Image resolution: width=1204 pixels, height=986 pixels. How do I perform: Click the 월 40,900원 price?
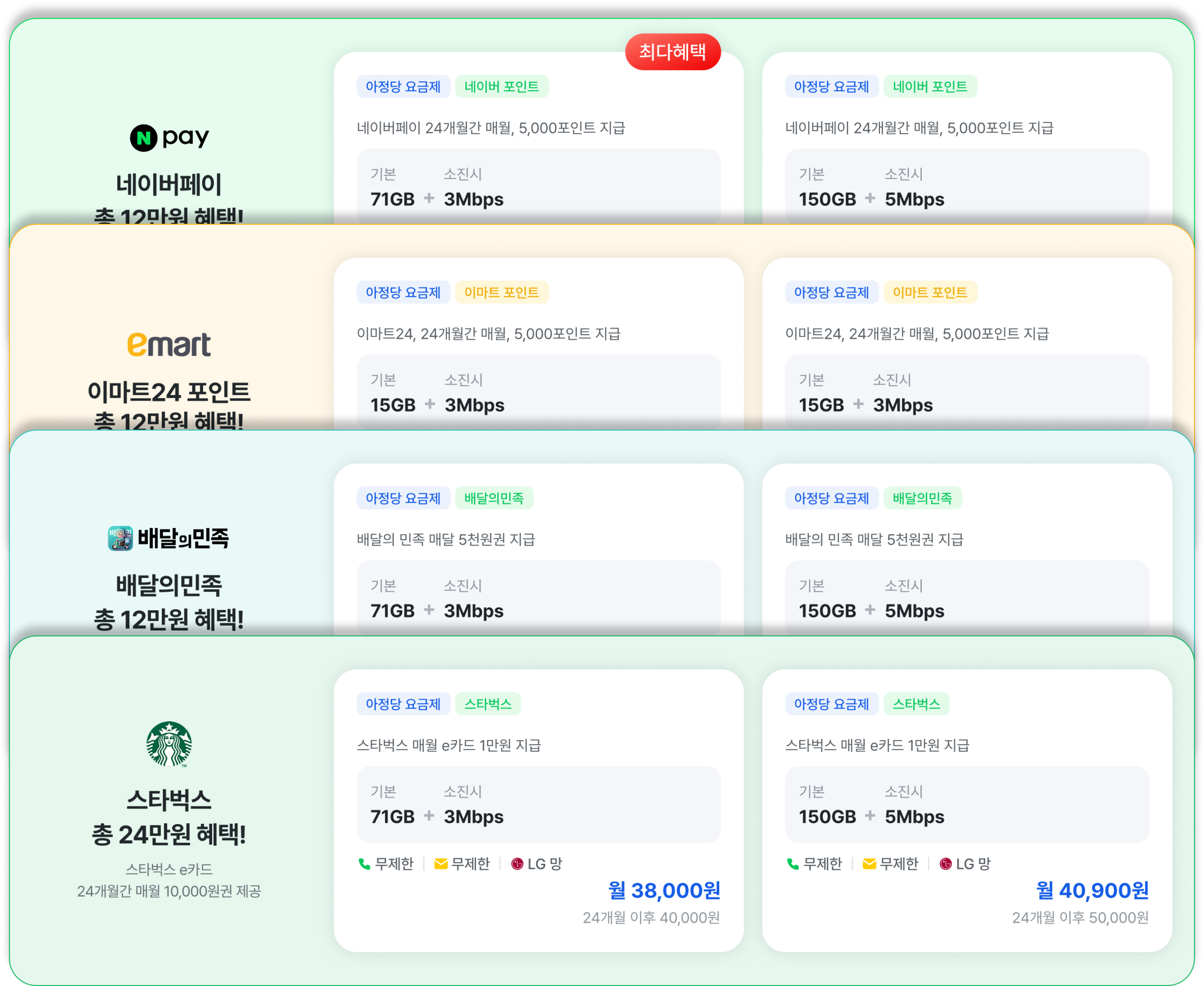click(1092, 890)
